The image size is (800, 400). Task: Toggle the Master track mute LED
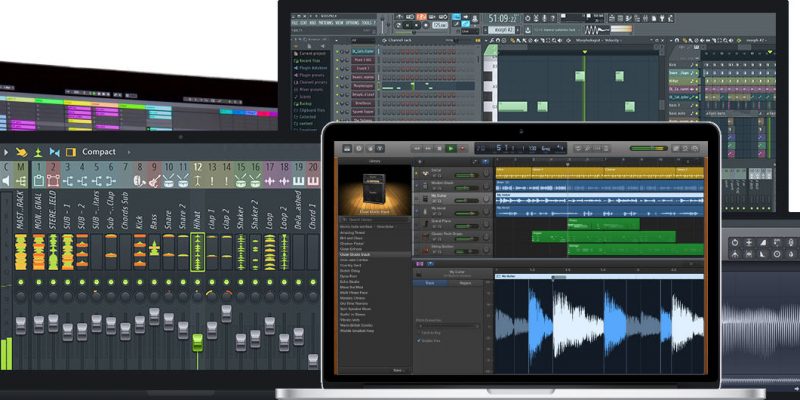(x=20, y=282)
